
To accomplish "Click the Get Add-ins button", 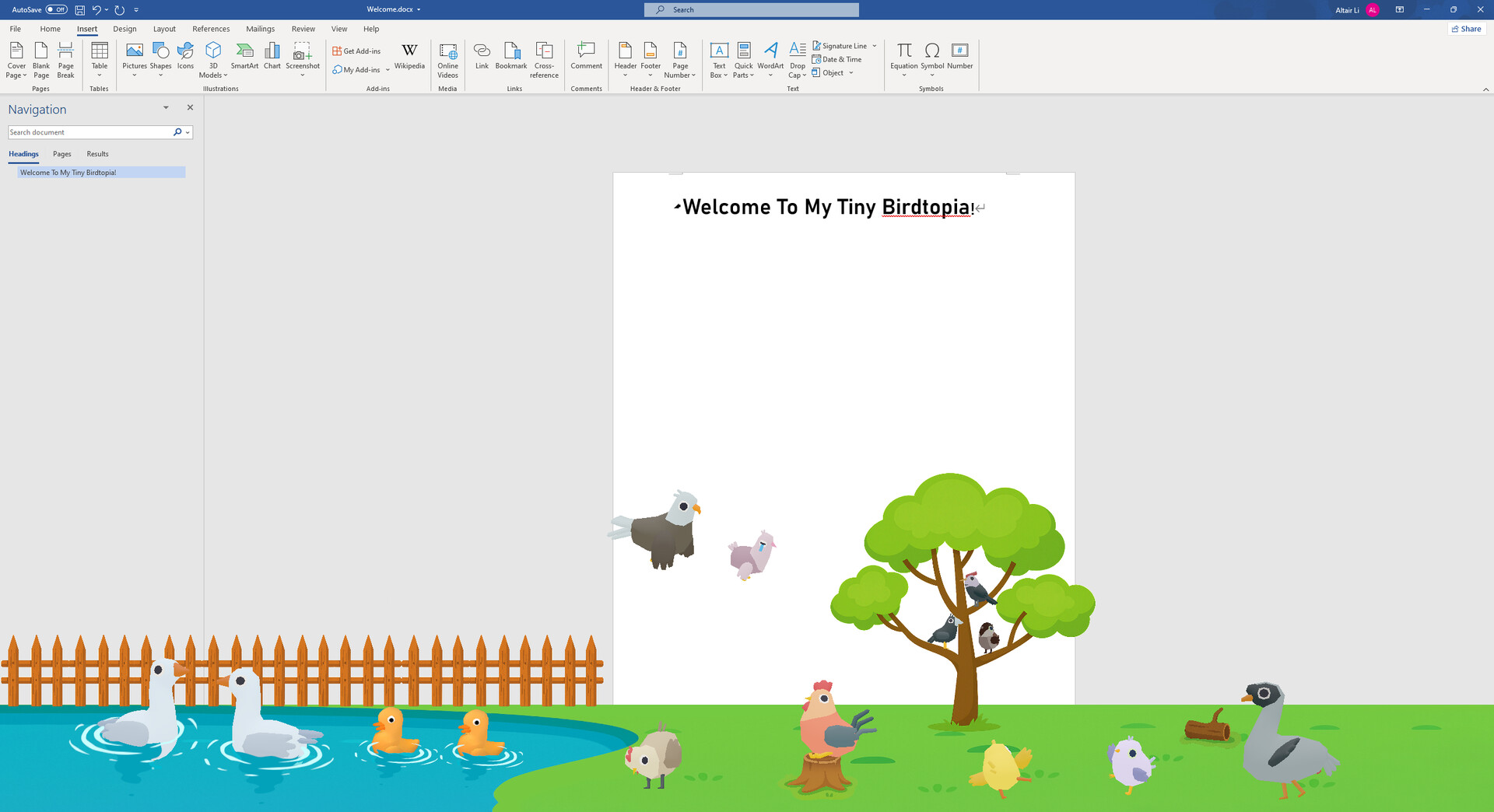I will point(357,51).
